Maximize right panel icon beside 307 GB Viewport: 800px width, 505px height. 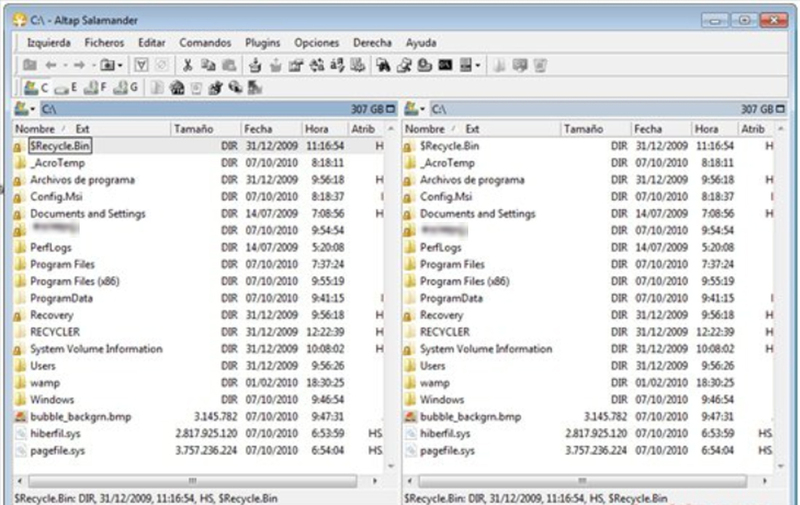coord(781,109)
